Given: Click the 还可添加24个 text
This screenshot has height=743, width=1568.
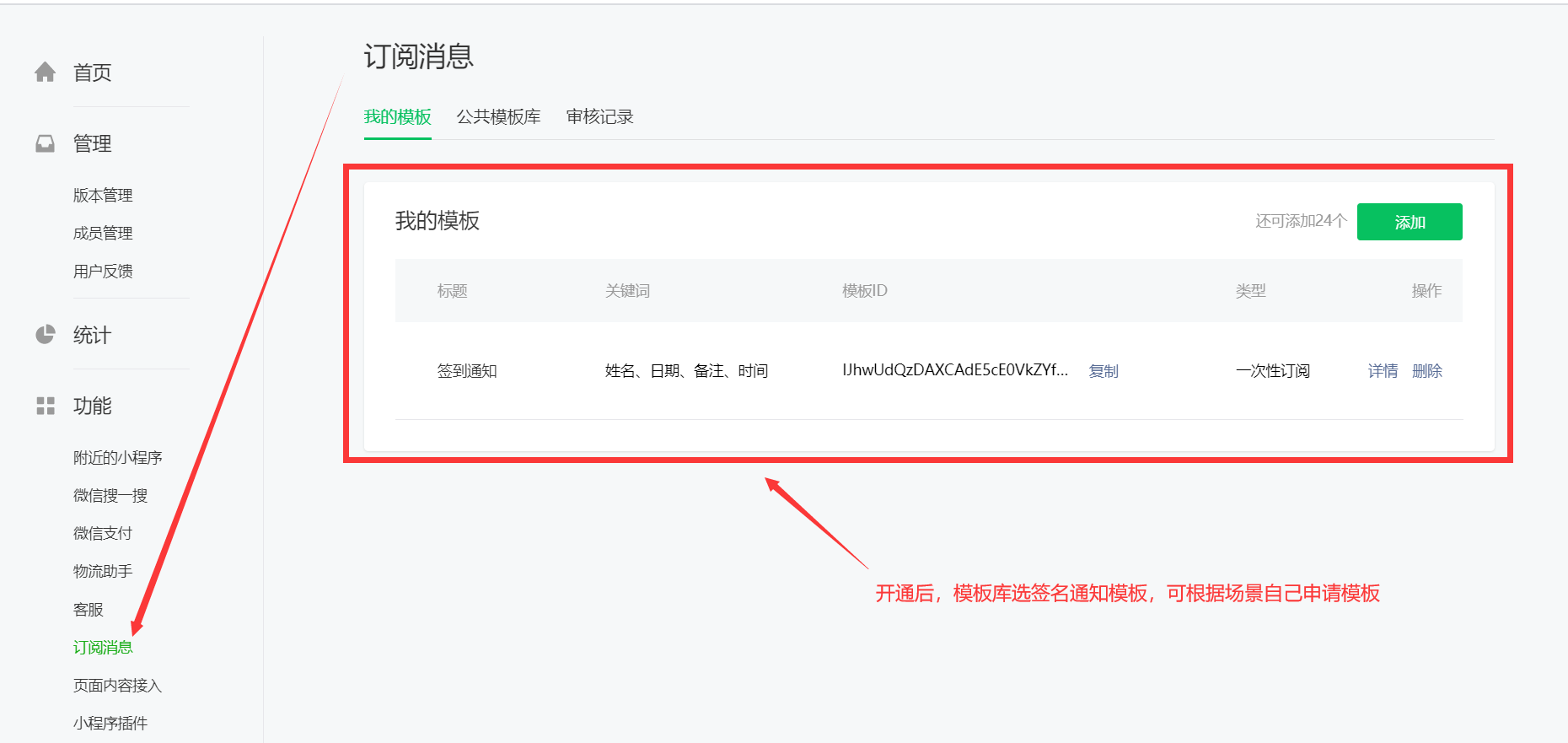Looking at the screenshot, I should click(1302, 221).
